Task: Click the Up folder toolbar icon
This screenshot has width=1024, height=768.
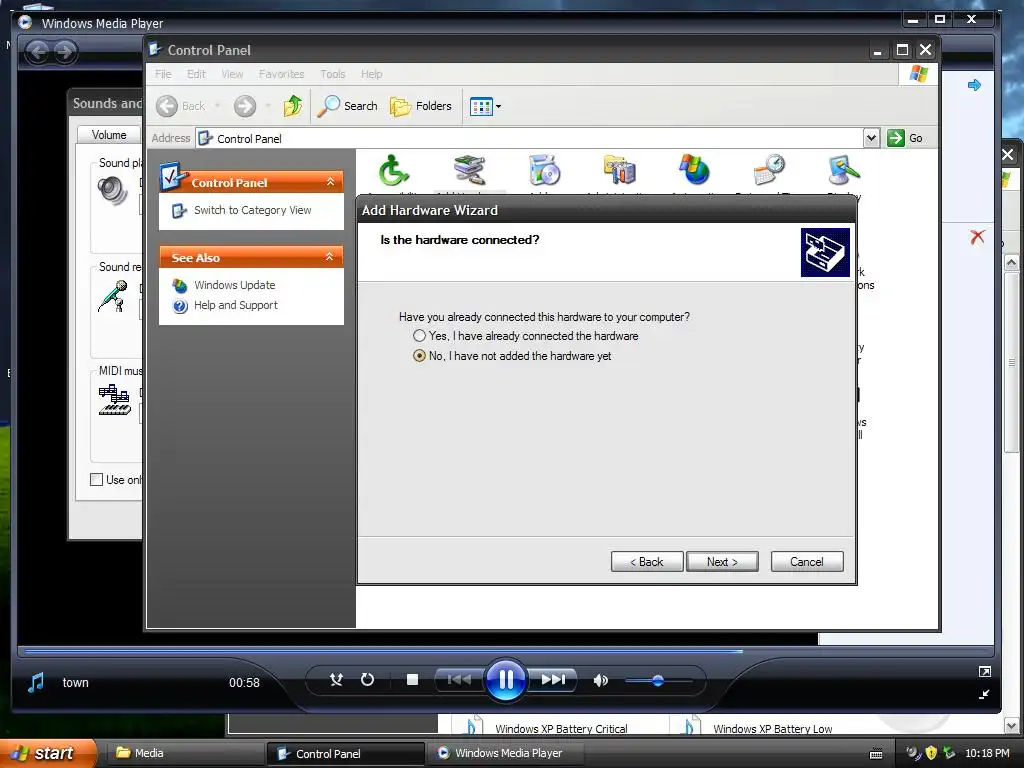Action: (293, 106)
